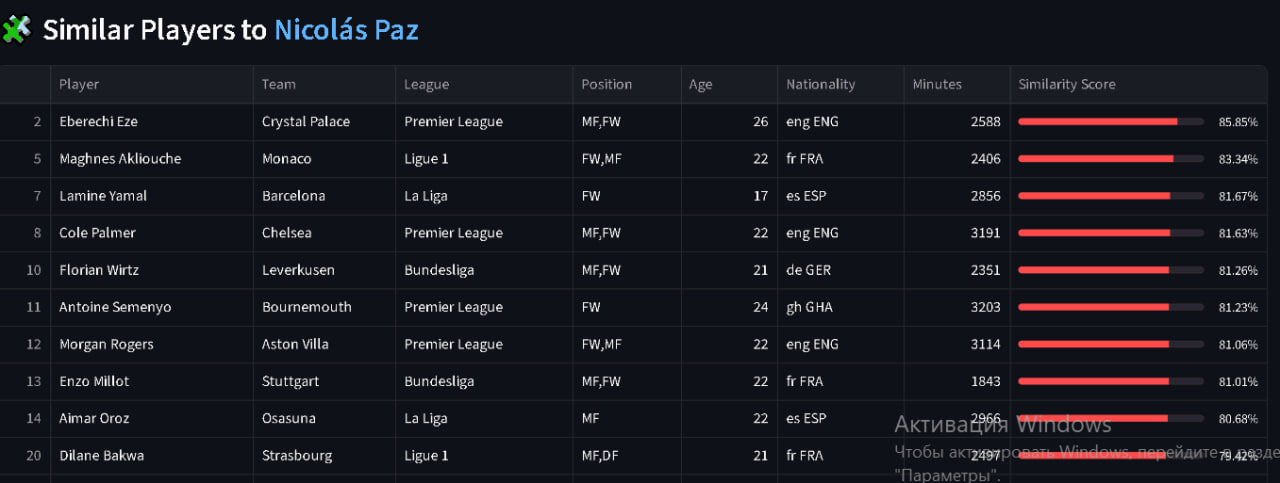Click Lamine Yamal's similarity score bar
The width and height of the screenshot is (1280, 483).
tap(1110, 196)
